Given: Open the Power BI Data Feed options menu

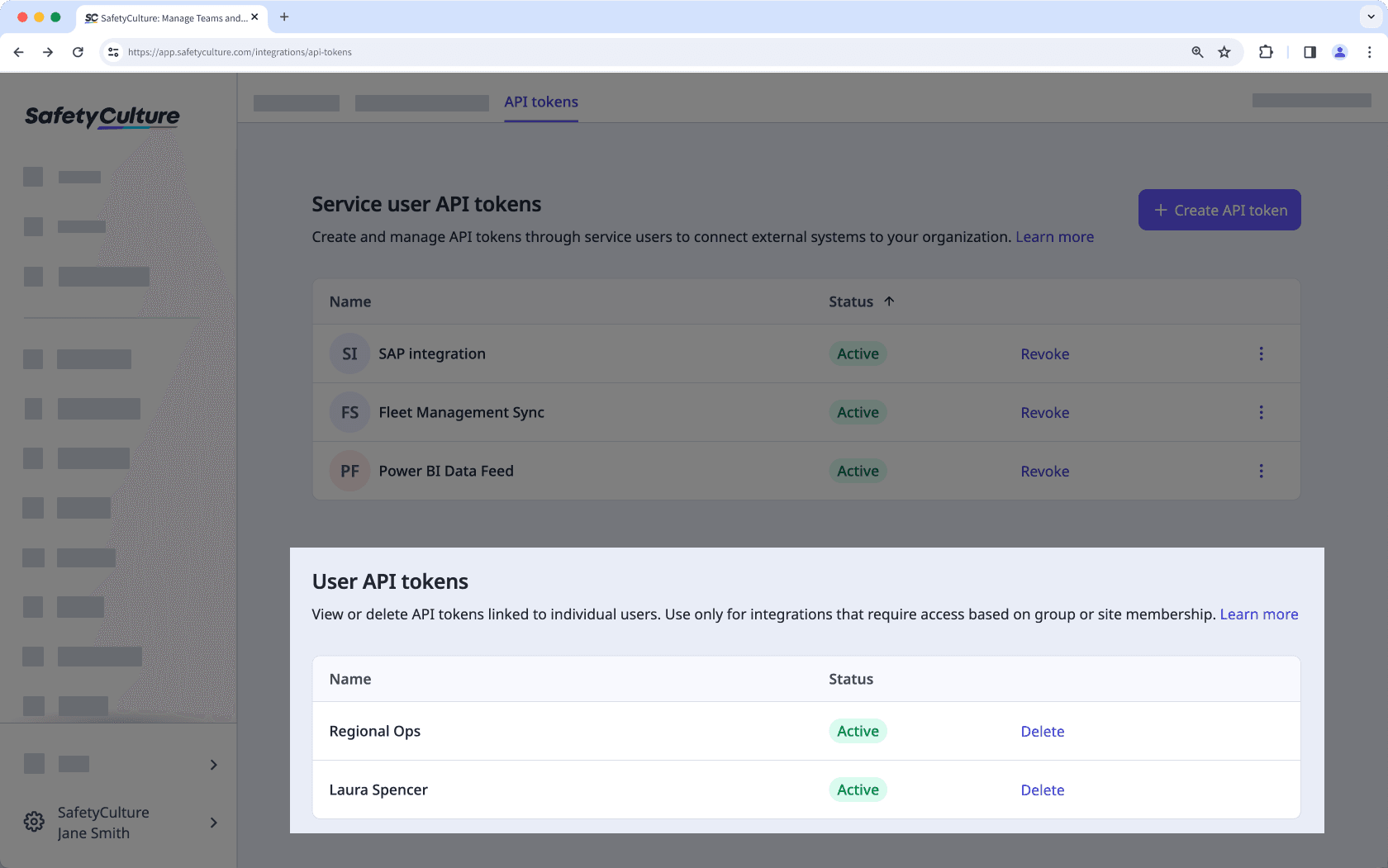Looking at the screenshot, I should (x=1261, y=471).
